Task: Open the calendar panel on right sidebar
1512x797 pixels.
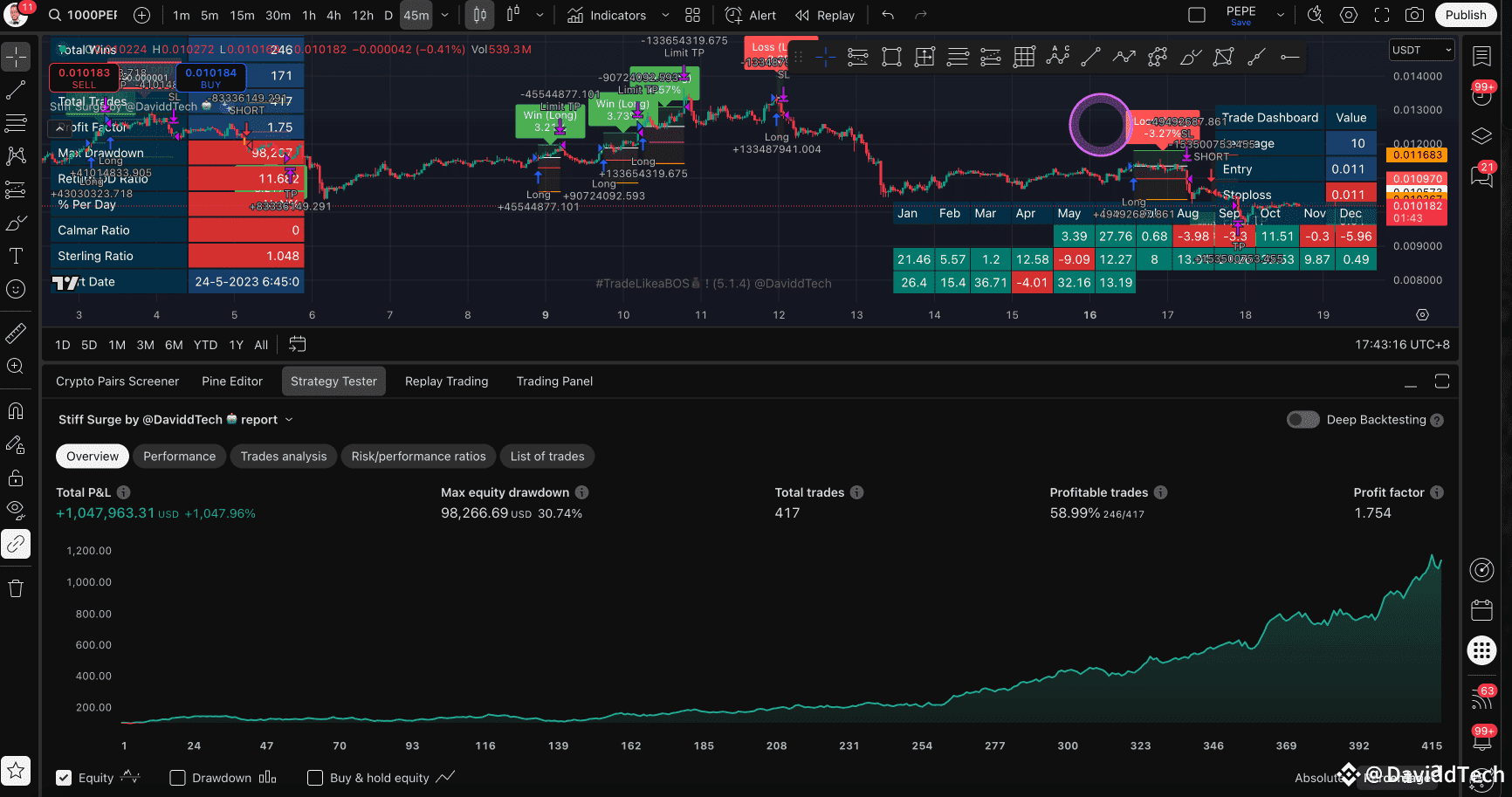Action: pos(1481,609)
